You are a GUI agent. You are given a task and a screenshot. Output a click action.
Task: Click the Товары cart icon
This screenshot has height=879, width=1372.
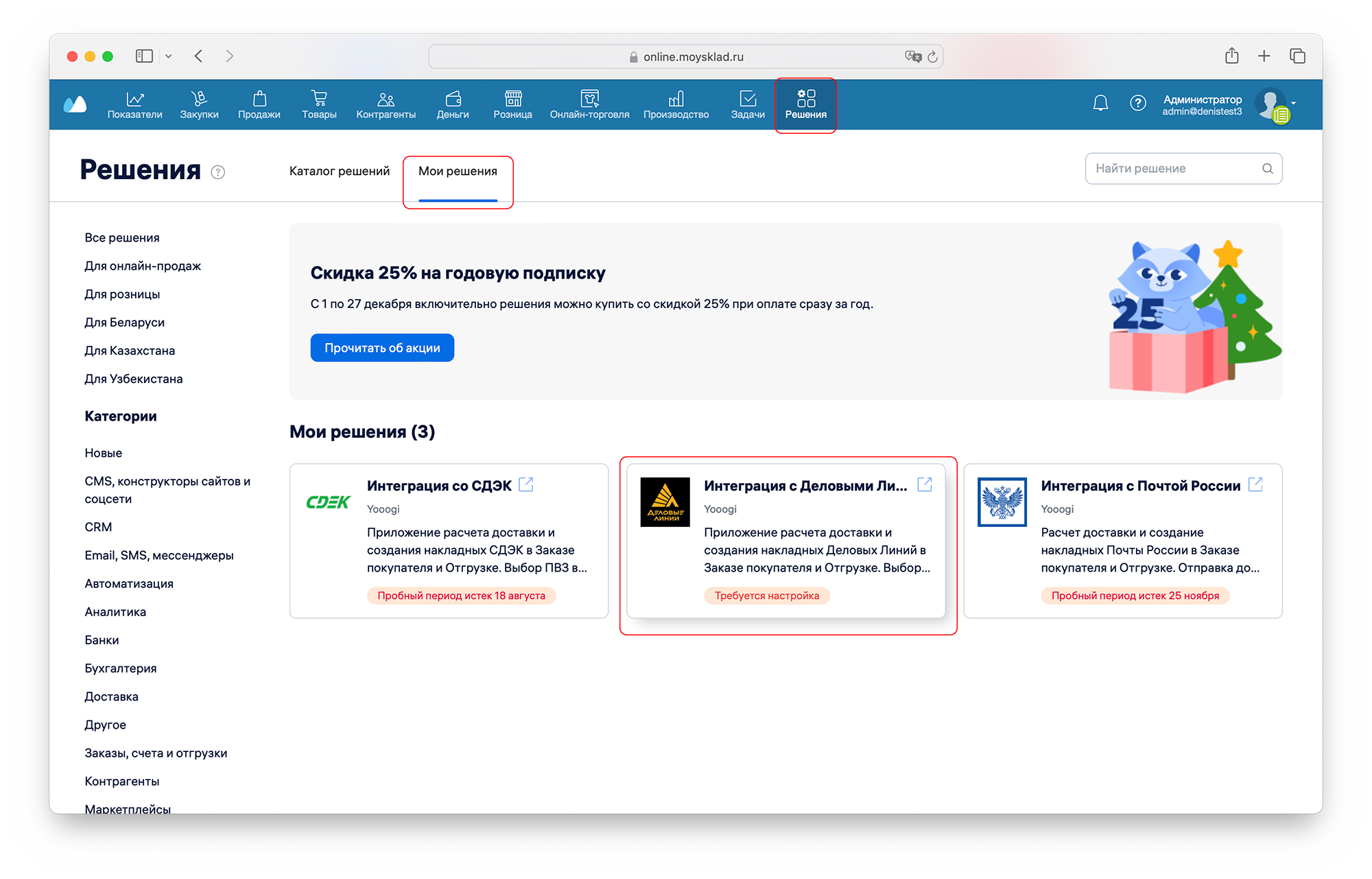pos(319,99)
